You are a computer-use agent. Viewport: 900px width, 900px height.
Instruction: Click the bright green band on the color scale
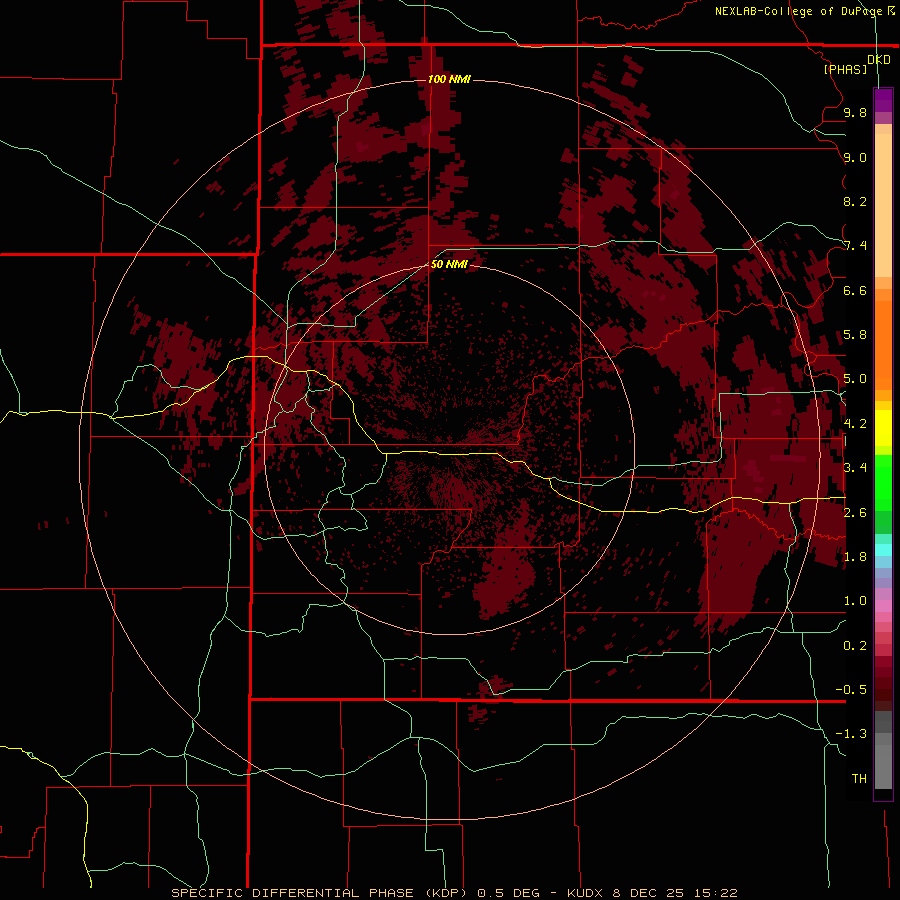click(883, 482)
